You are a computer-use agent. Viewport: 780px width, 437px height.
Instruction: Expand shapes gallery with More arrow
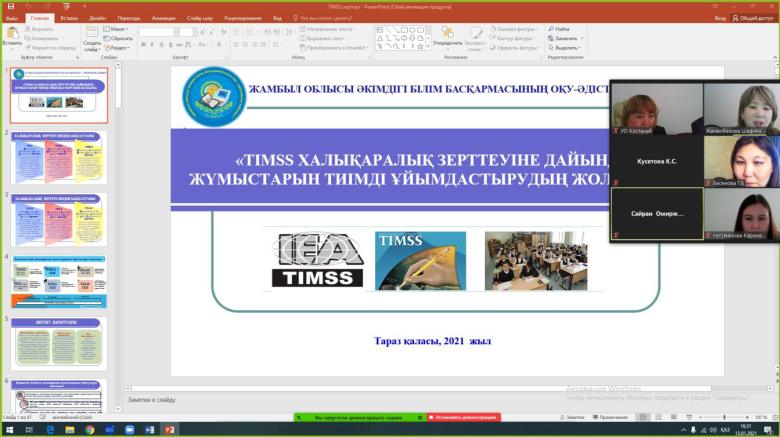tap(428, 47)
